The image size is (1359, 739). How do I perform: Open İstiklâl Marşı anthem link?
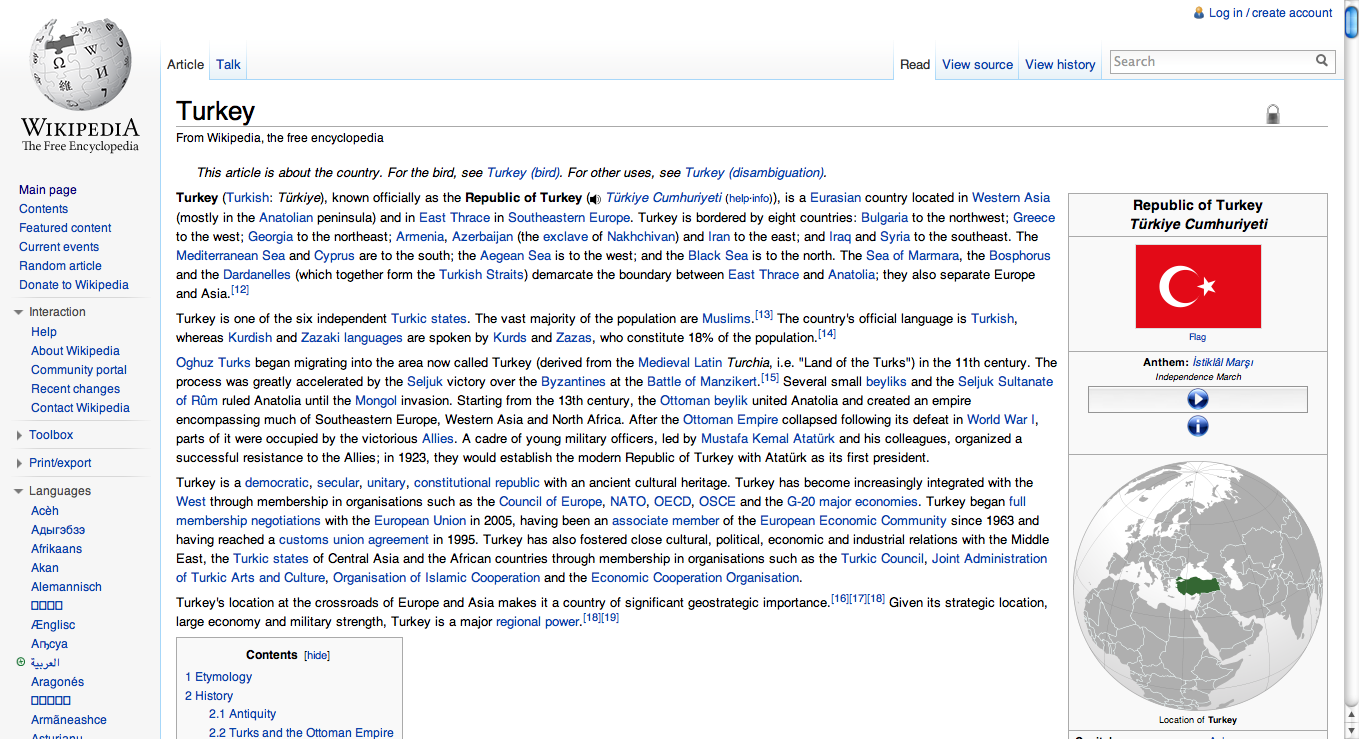tap(1223, 362)
